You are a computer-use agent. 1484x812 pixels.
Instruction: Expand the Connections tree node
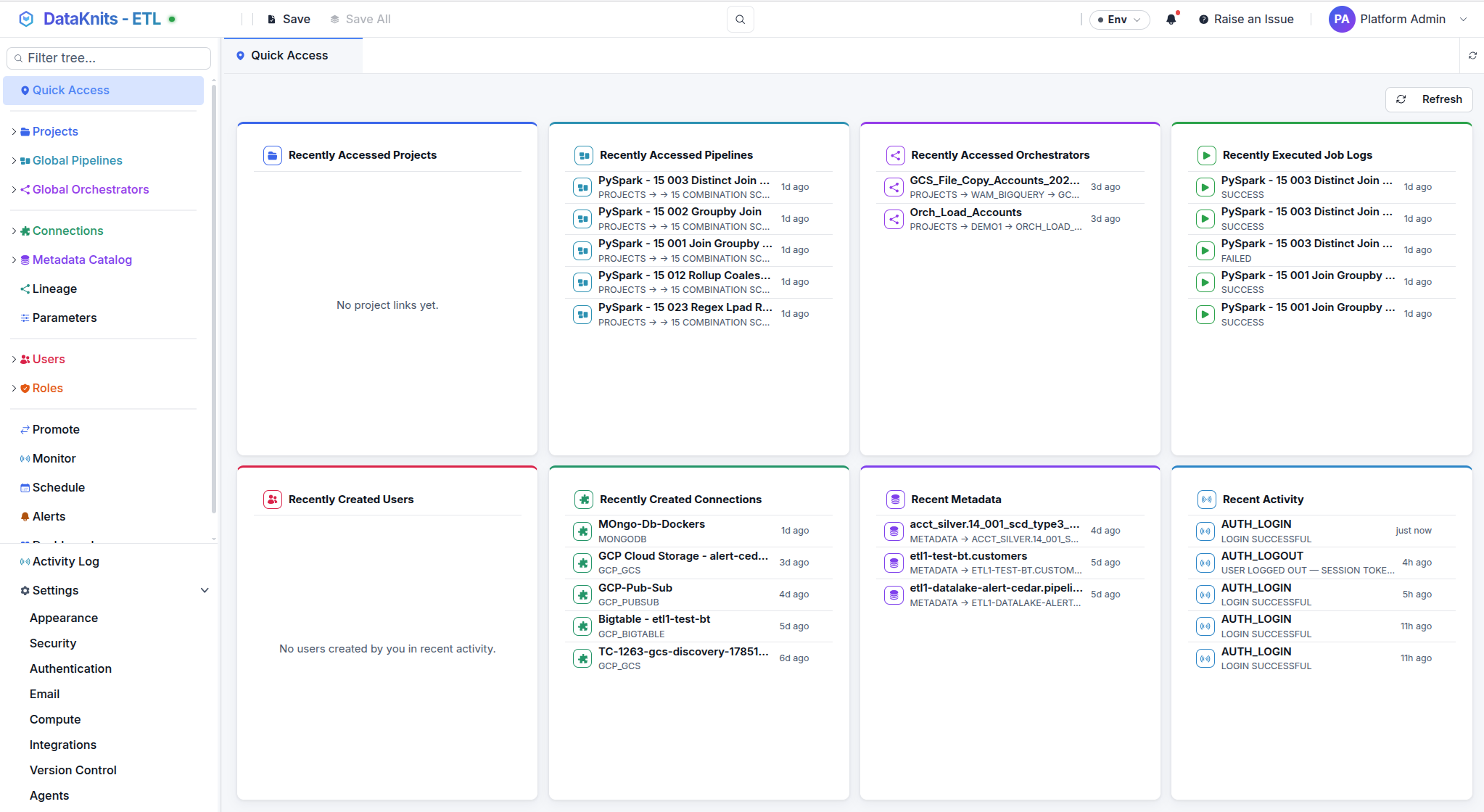point(14,231)
